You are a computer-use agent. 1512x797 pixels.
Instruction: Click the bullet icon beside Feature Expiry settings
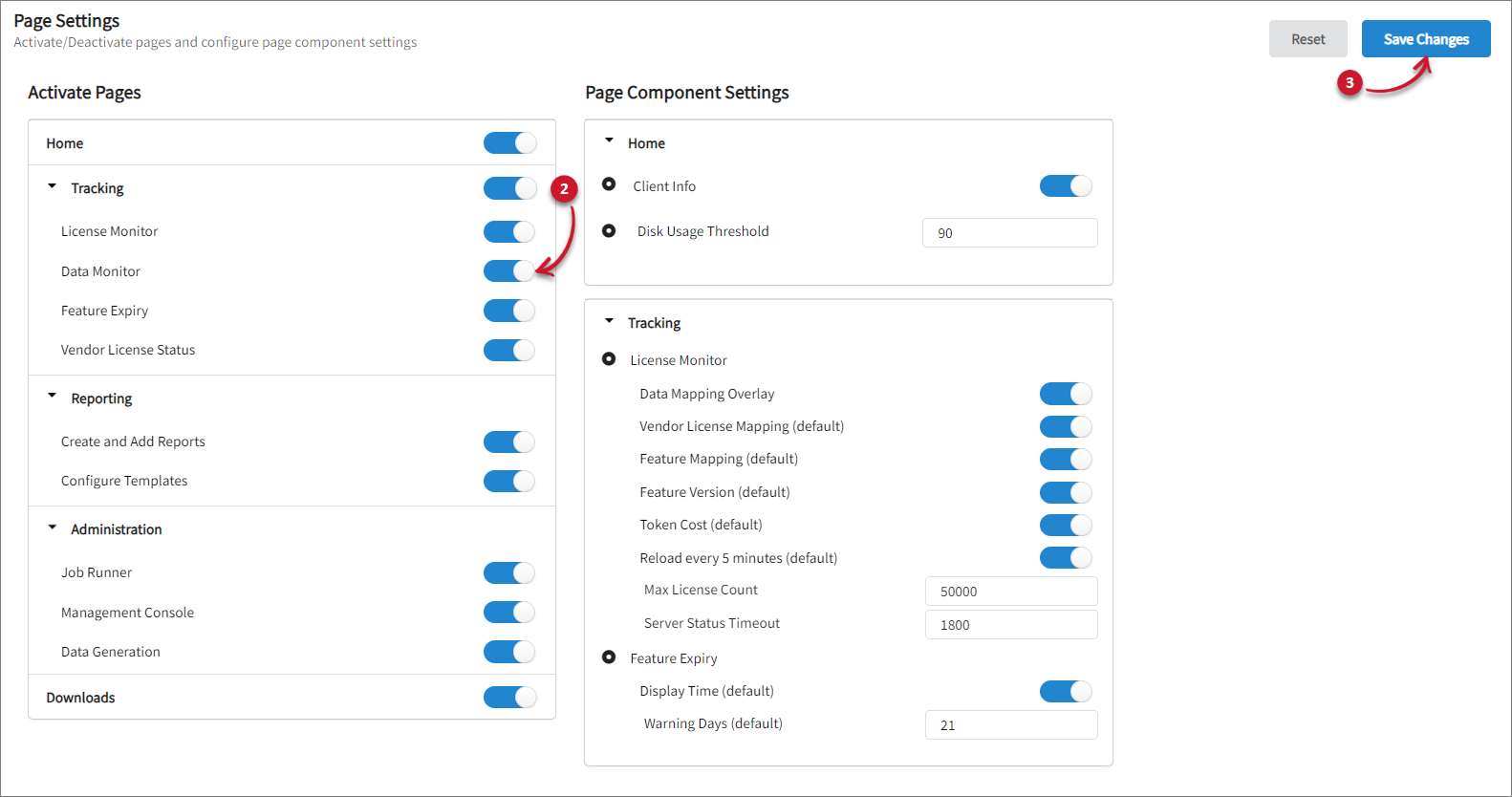(x=609, y=657)
